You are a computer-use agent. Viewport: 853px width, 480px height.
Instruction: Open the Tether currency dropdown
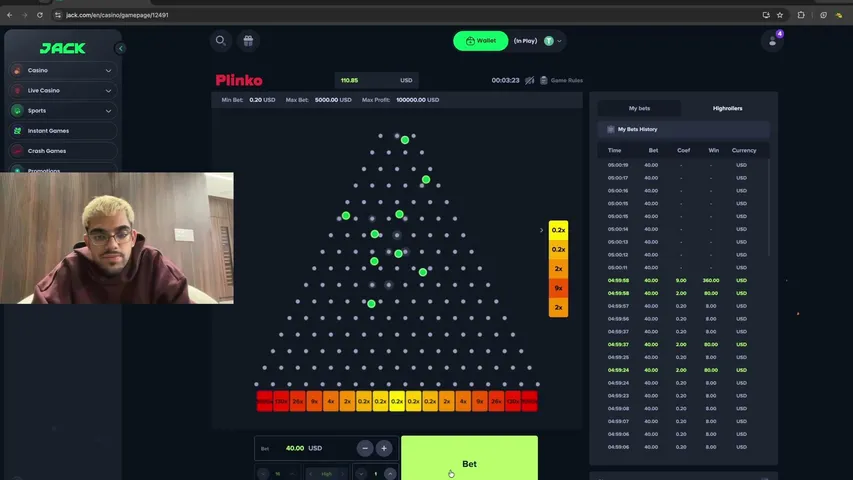coord(553,41)
